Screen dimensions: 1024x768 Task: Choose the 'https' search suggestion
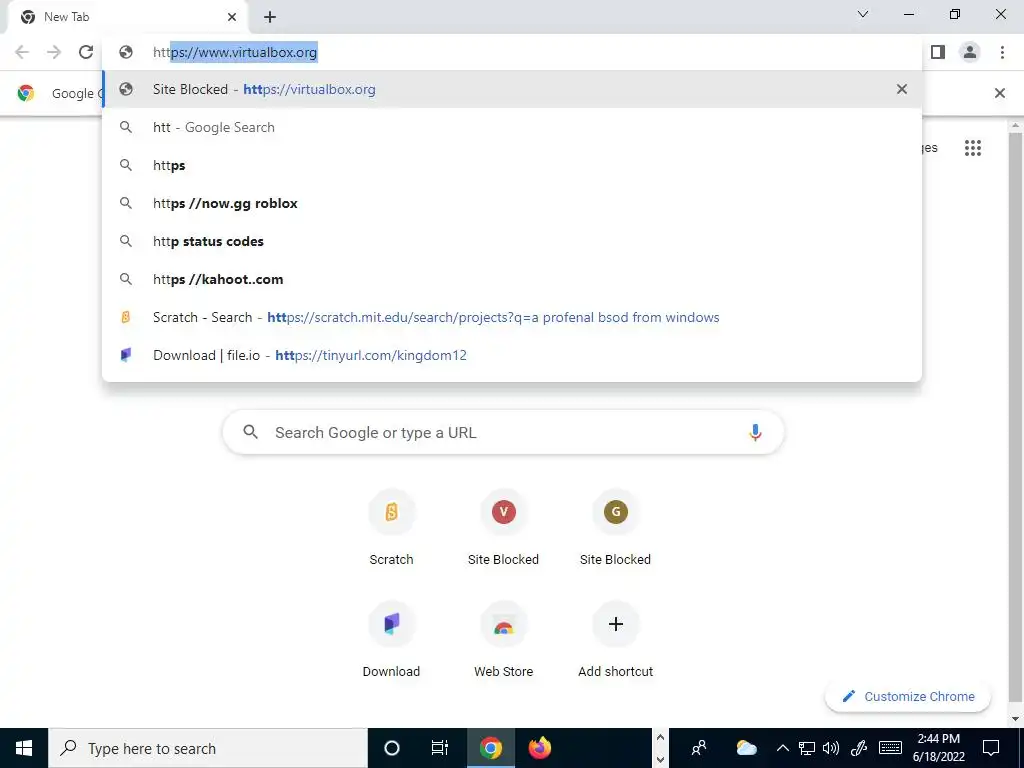pyautogui.click(x=512, y=165)
